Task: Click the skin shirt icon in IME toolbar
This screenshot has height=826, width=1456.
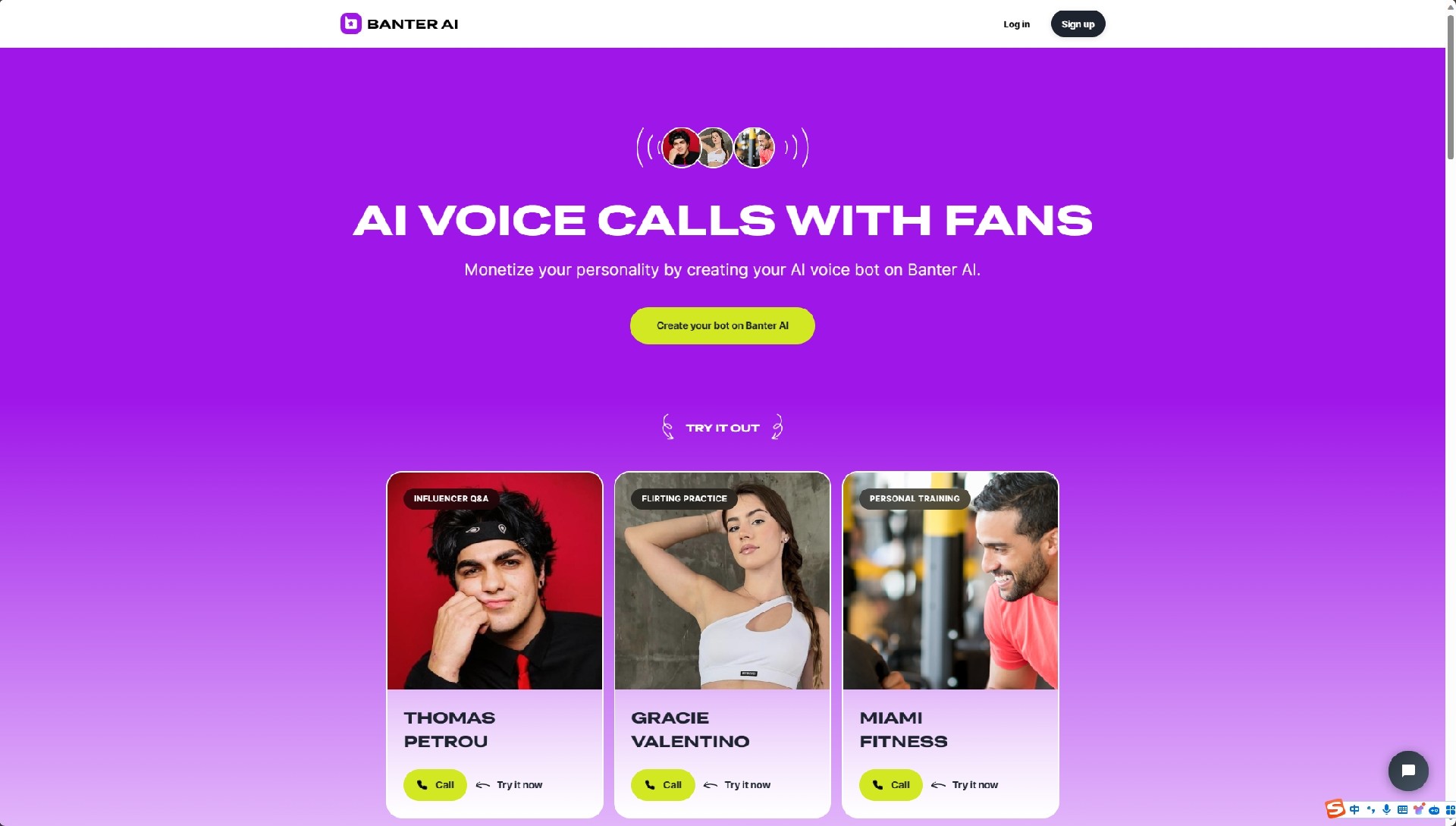Action: tap(1418, 809)
